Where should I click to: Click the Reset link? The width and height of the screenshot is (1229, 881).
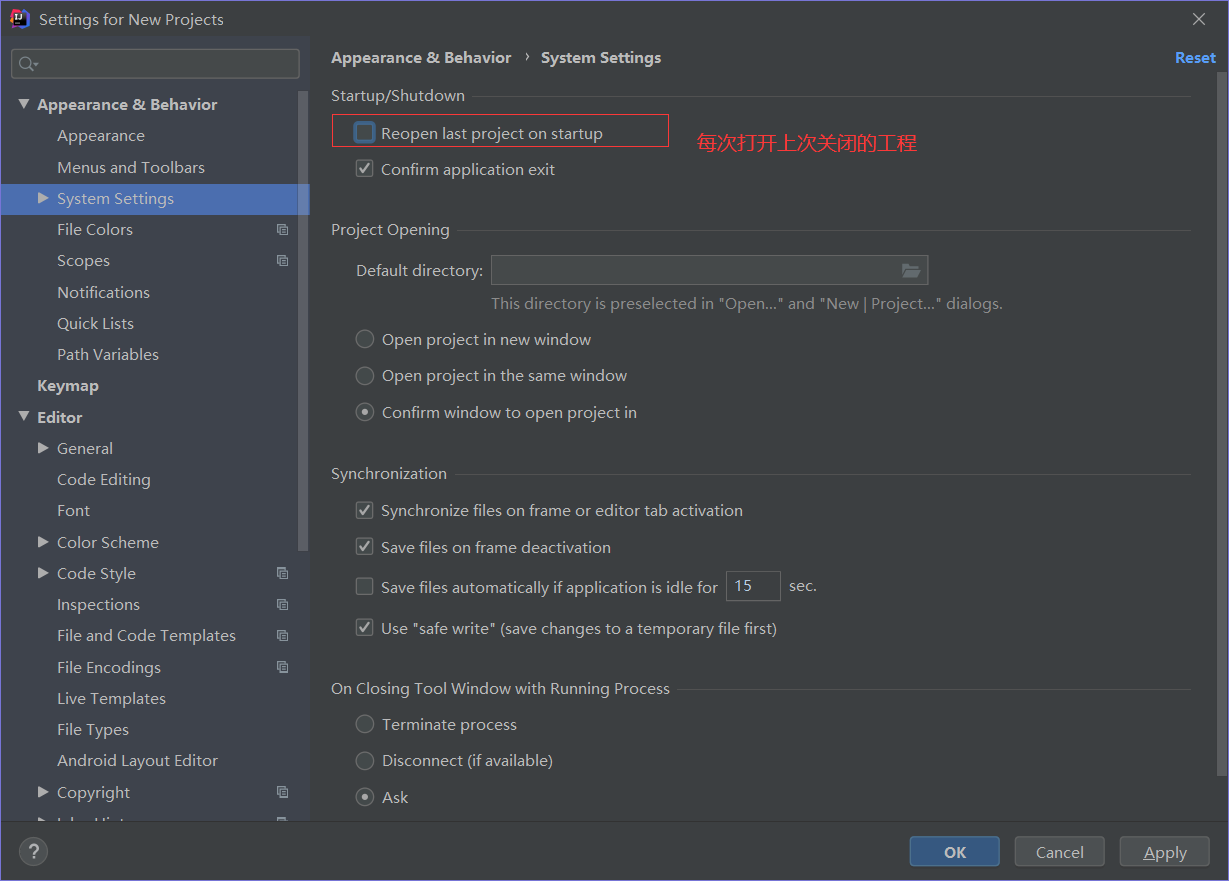(x=1195, y=57)
